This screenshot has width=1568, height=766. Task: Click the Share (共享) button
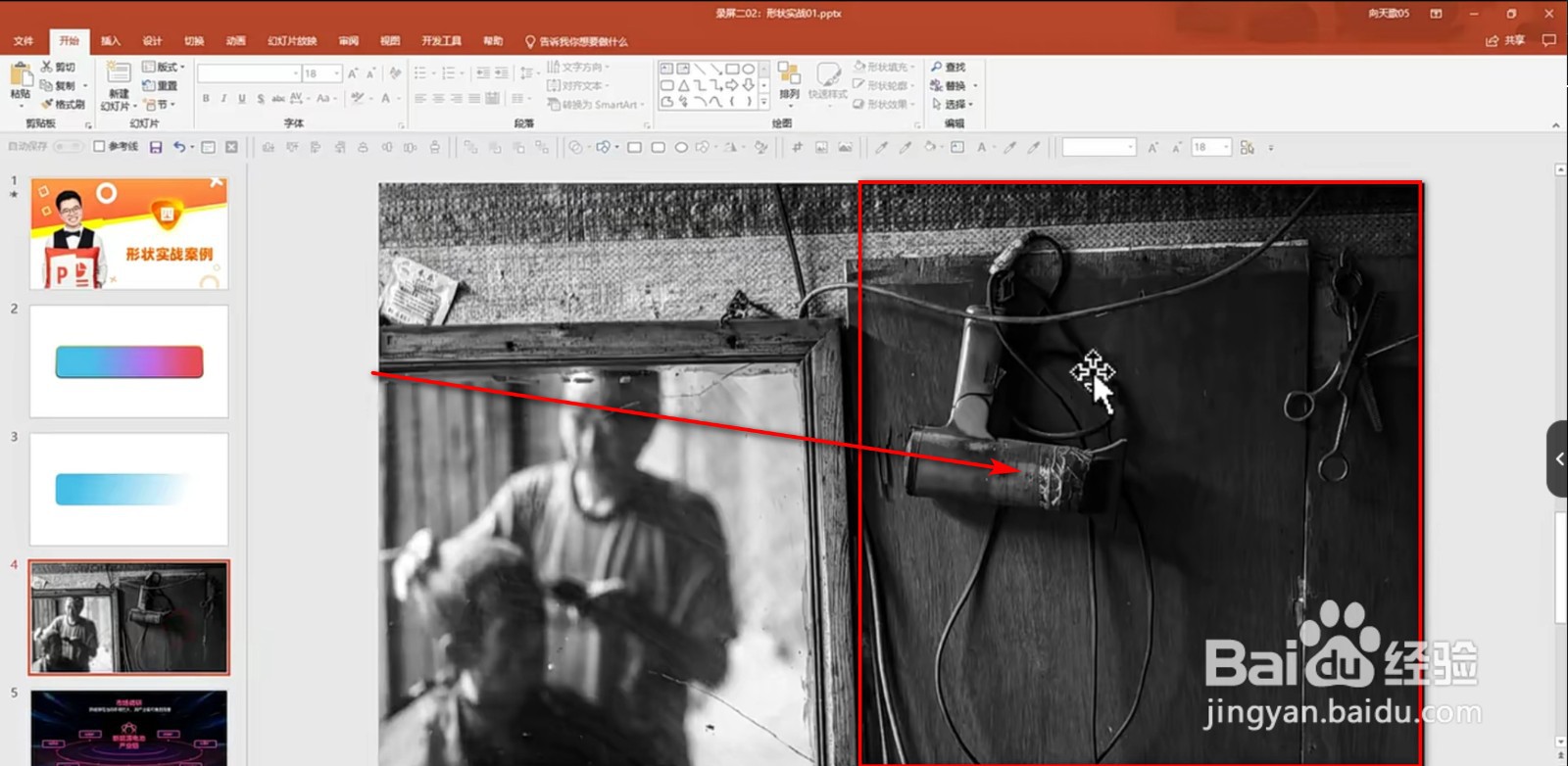(1506, 41)
